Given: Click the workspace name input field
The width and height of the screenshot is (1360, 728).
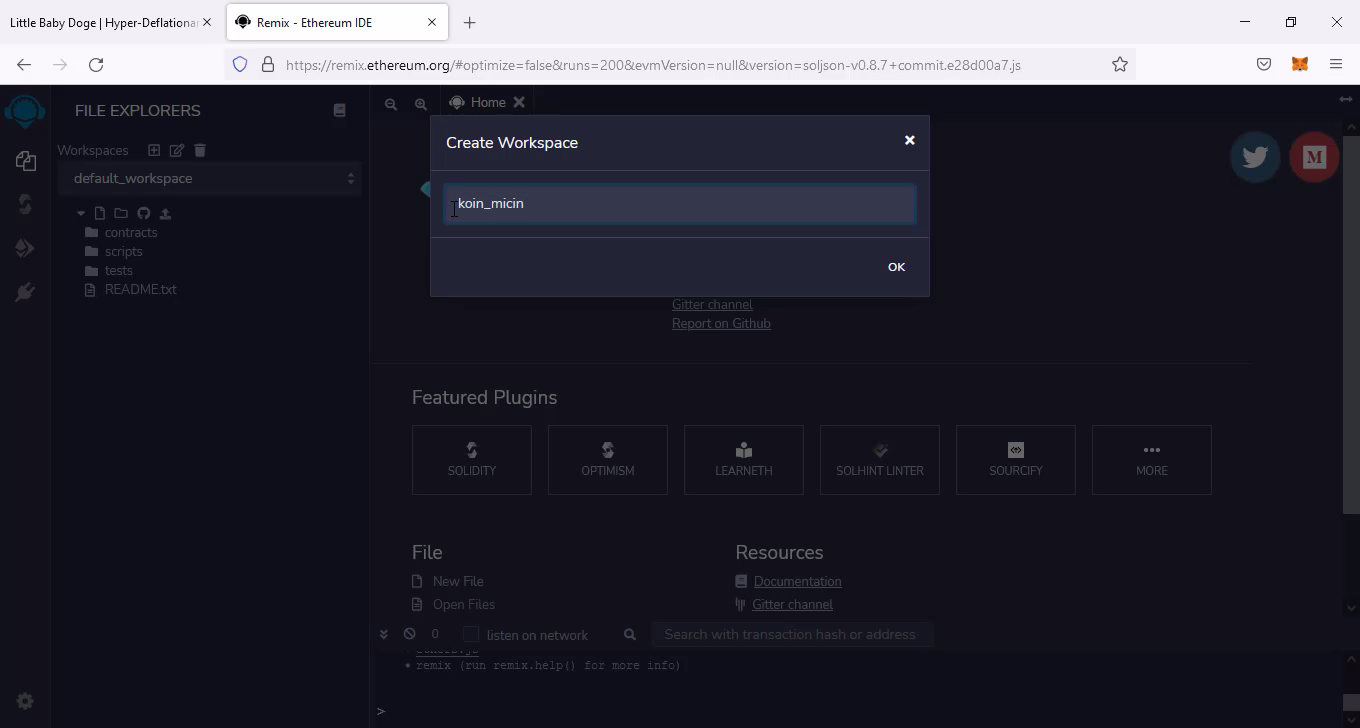Looking at the screenshot, I should point(680,204).
